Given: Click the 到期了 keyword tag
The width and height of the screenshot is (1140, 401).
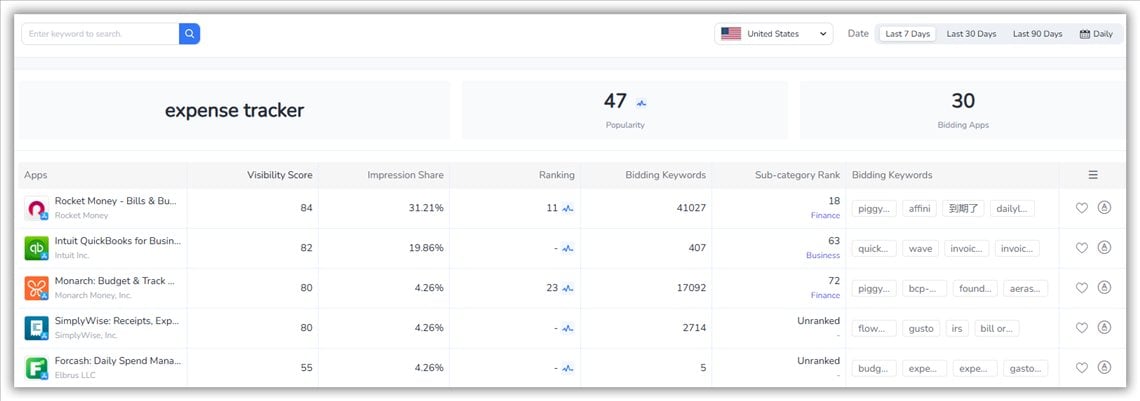Looking at the screenshot, I should [963, 208].
